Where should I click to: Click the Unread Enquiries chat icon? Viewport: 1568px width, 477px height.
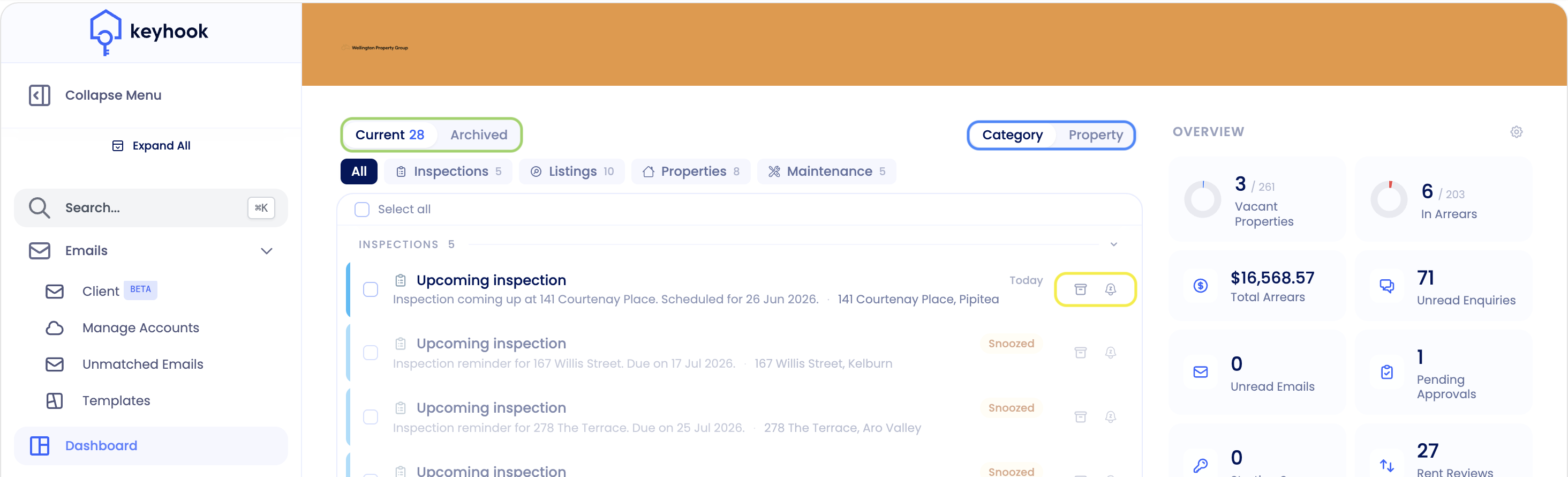[x=1386, y=286]
